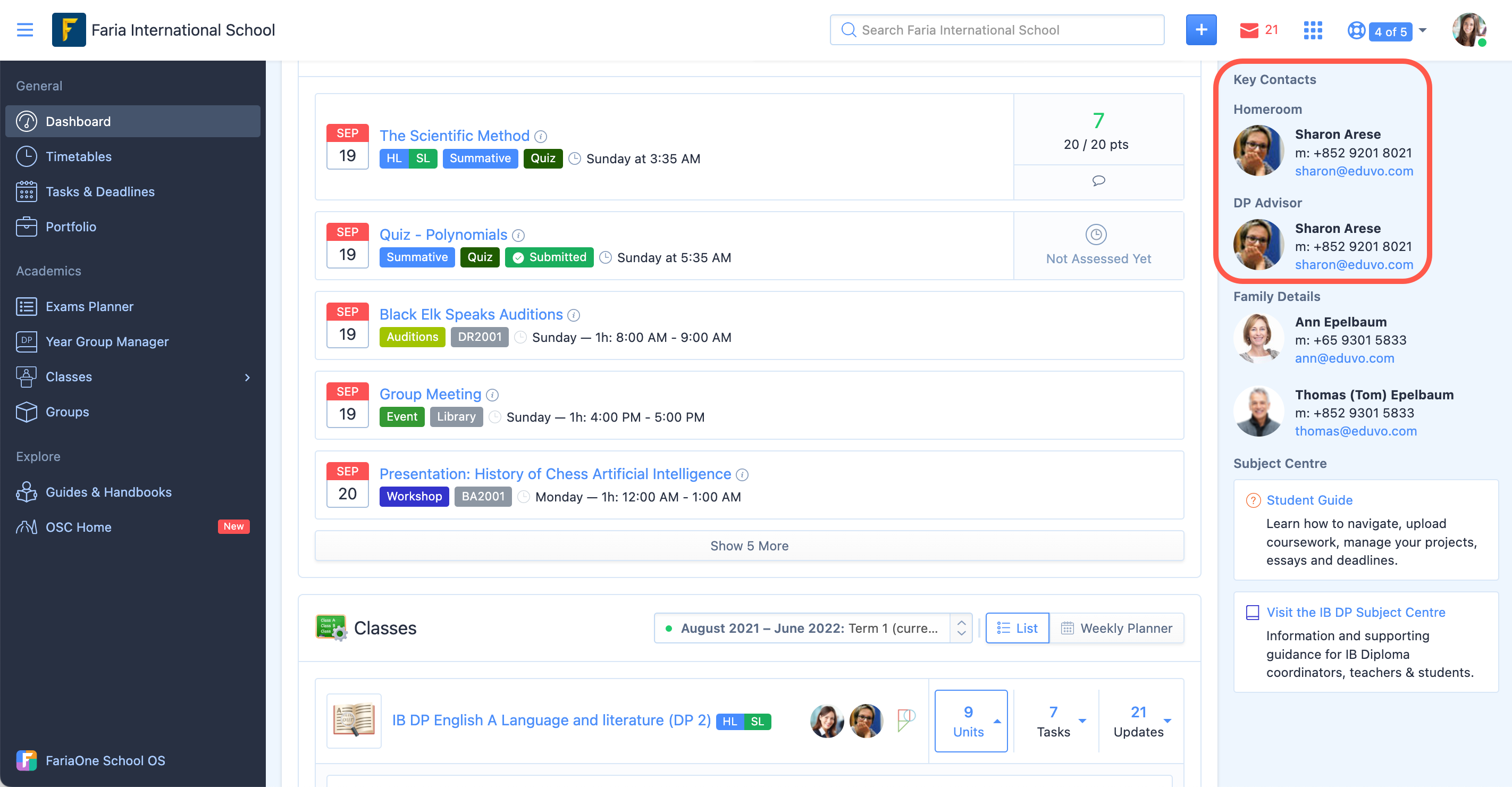The width and height of the screenshot is (1512, 787).
Task: Open the hamburger menu
Action: click(x=24, y=30)
